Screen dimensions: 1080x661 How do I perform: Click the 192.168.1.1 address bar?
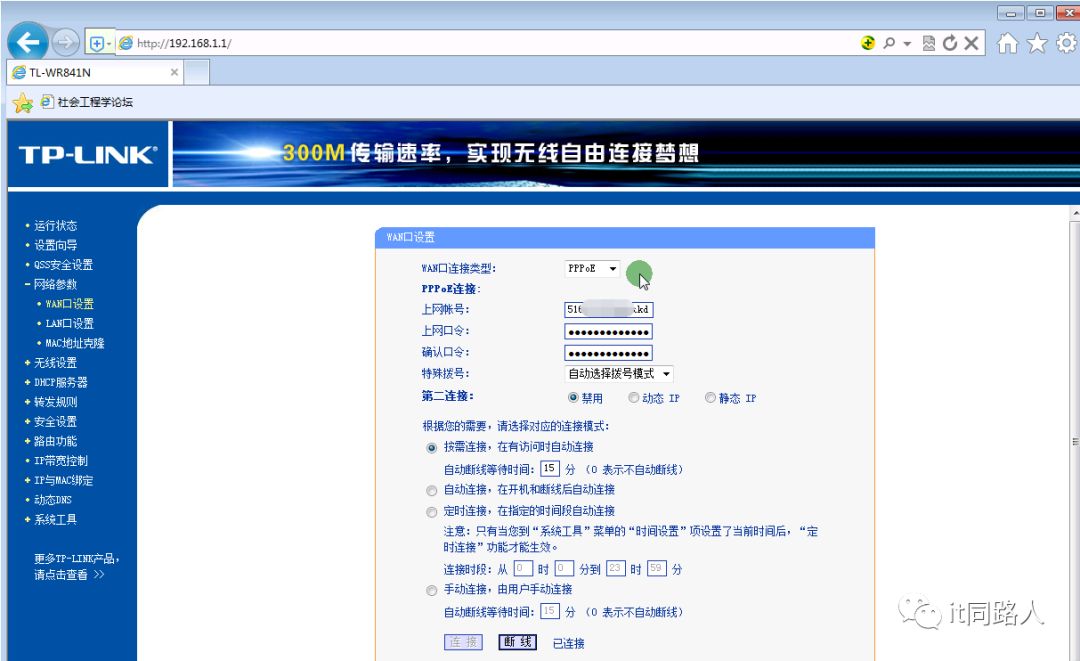pos(482,43)
